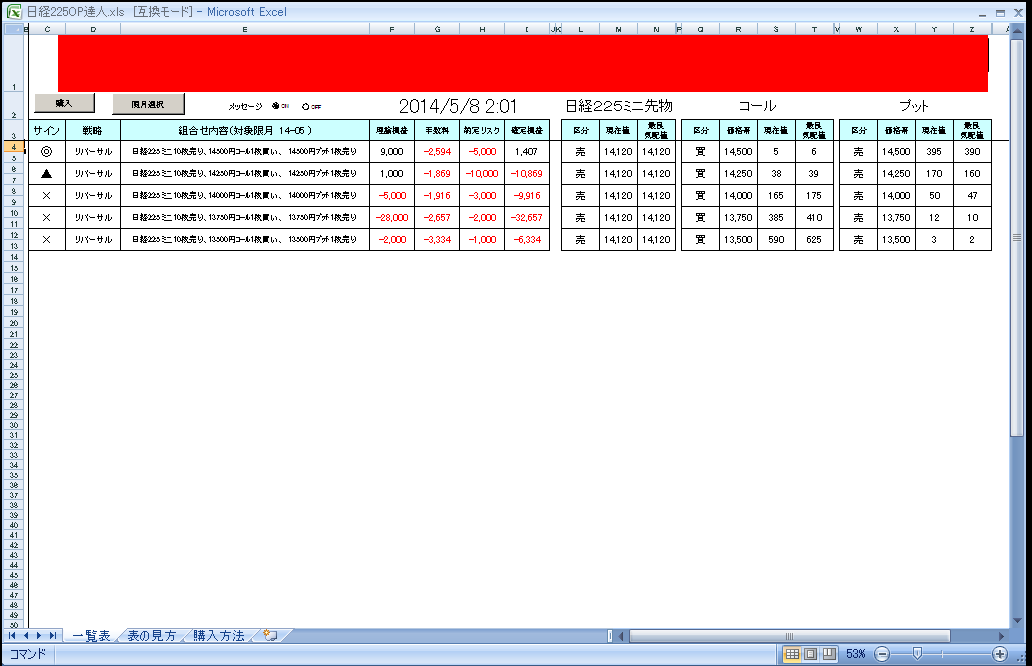Select the message OFF radio button
The height and width of the screenshot is (666, 1032).
click(x=305, y=107)
